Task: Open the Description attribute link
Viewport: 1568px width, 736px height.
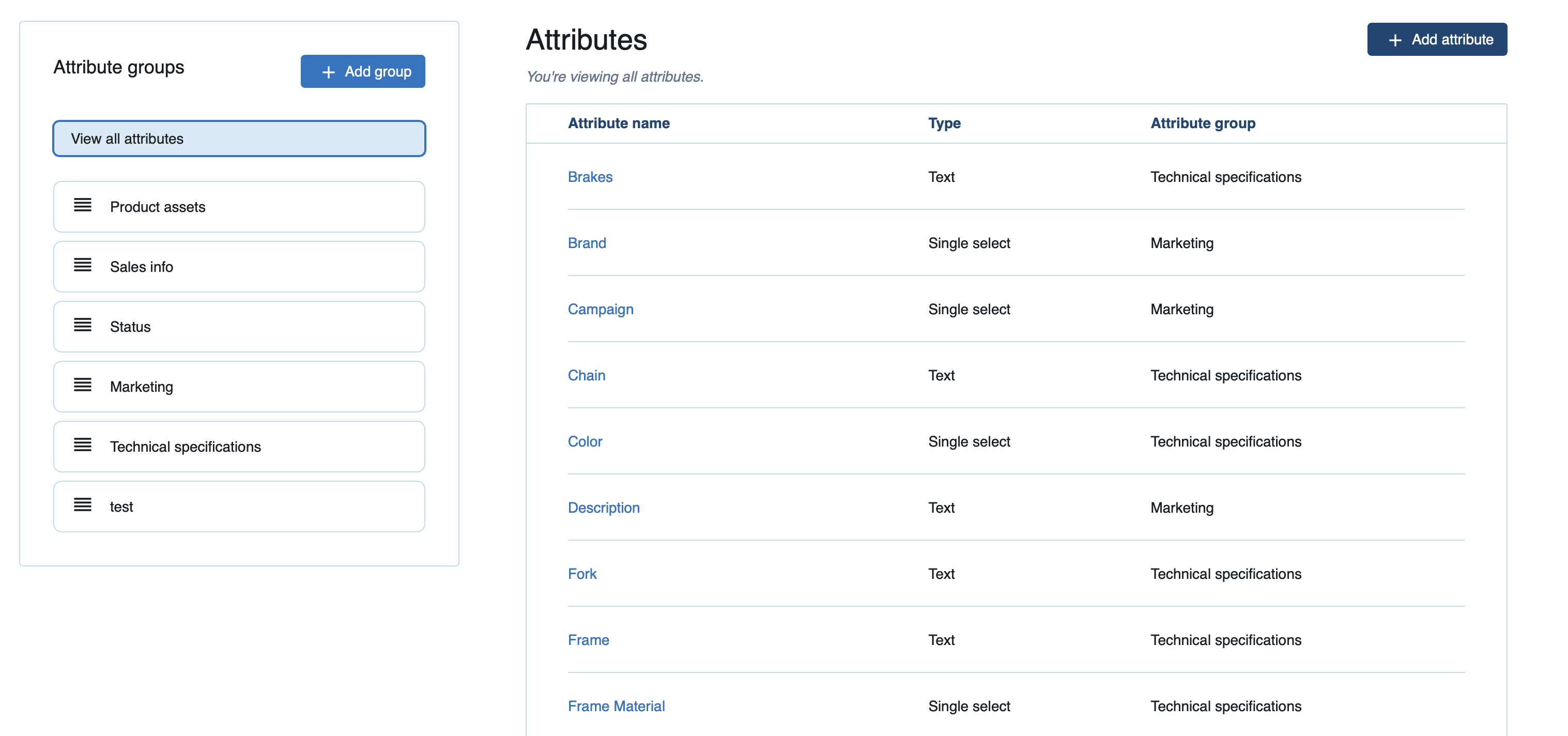Action: [x=603, y=508]
